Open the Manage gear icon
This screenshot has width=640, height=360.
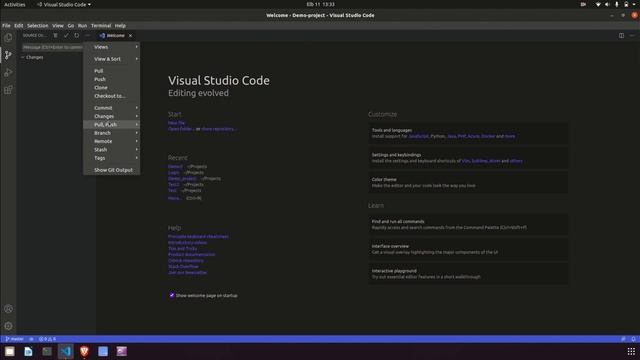click(x=8, y=326)
